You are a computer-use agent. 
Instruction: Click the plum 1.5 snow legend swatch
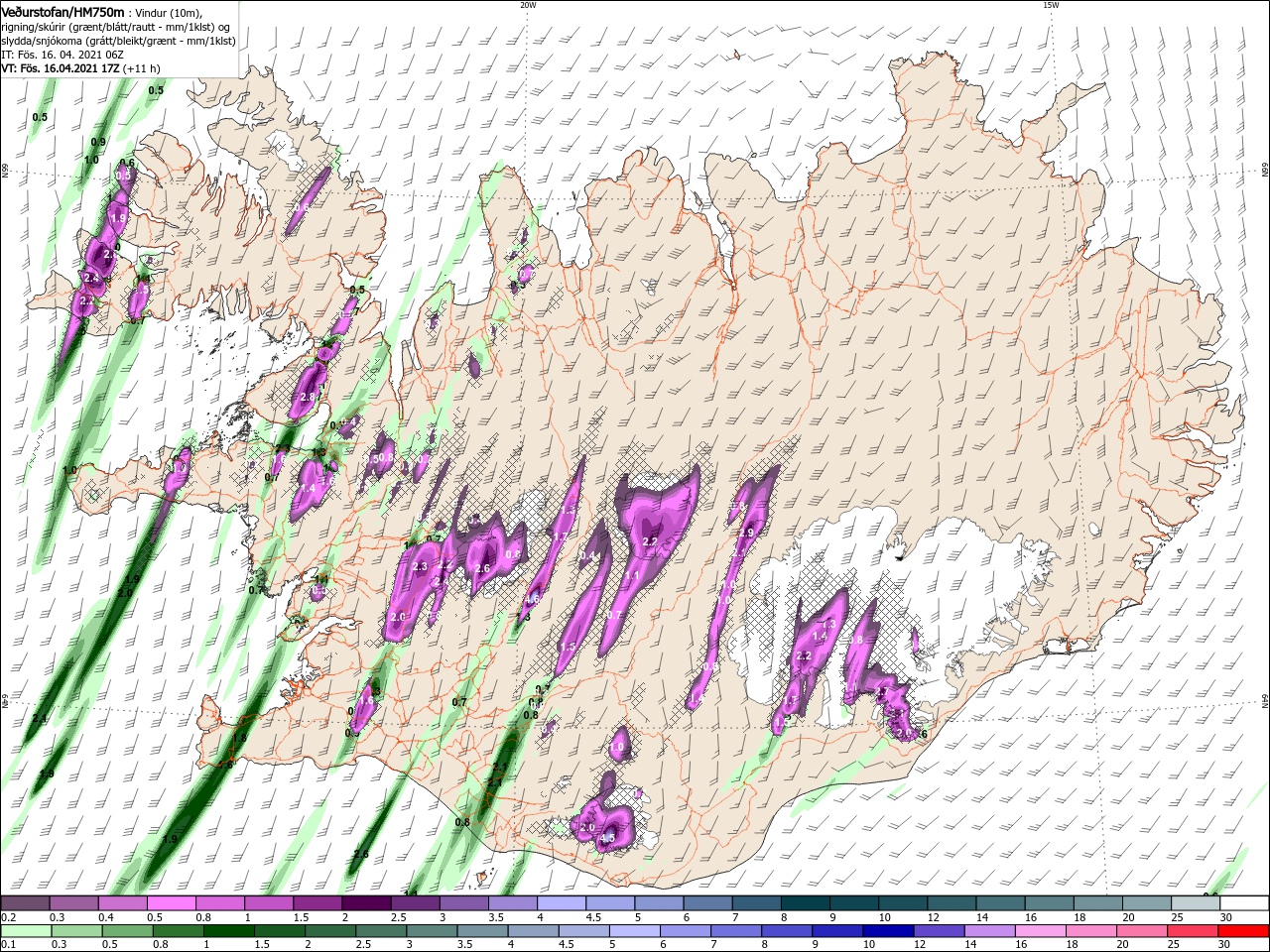[317, 903]
